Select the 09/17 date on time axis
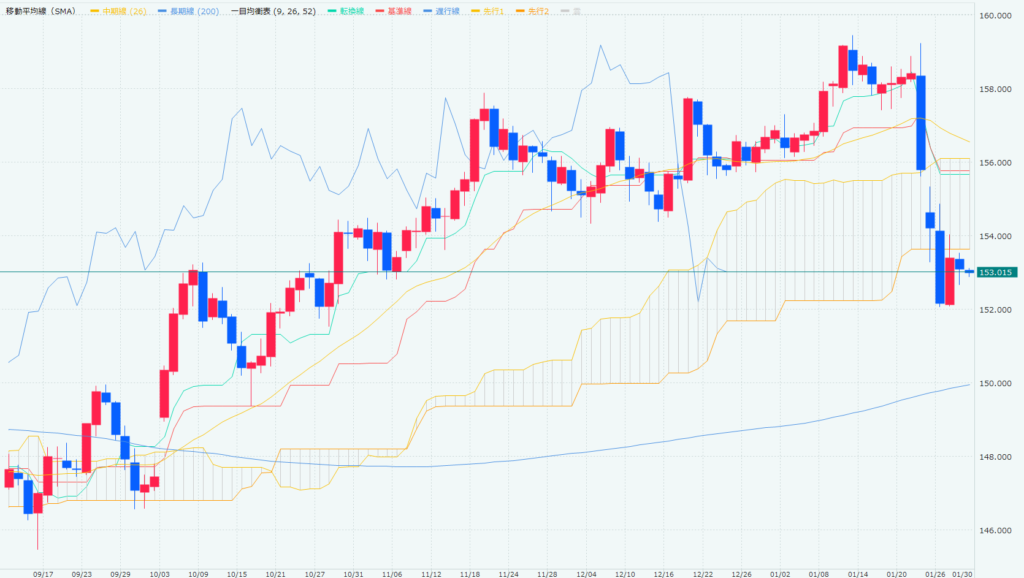The width and height of the screenshot is (1024, 578). click(43, 574)
